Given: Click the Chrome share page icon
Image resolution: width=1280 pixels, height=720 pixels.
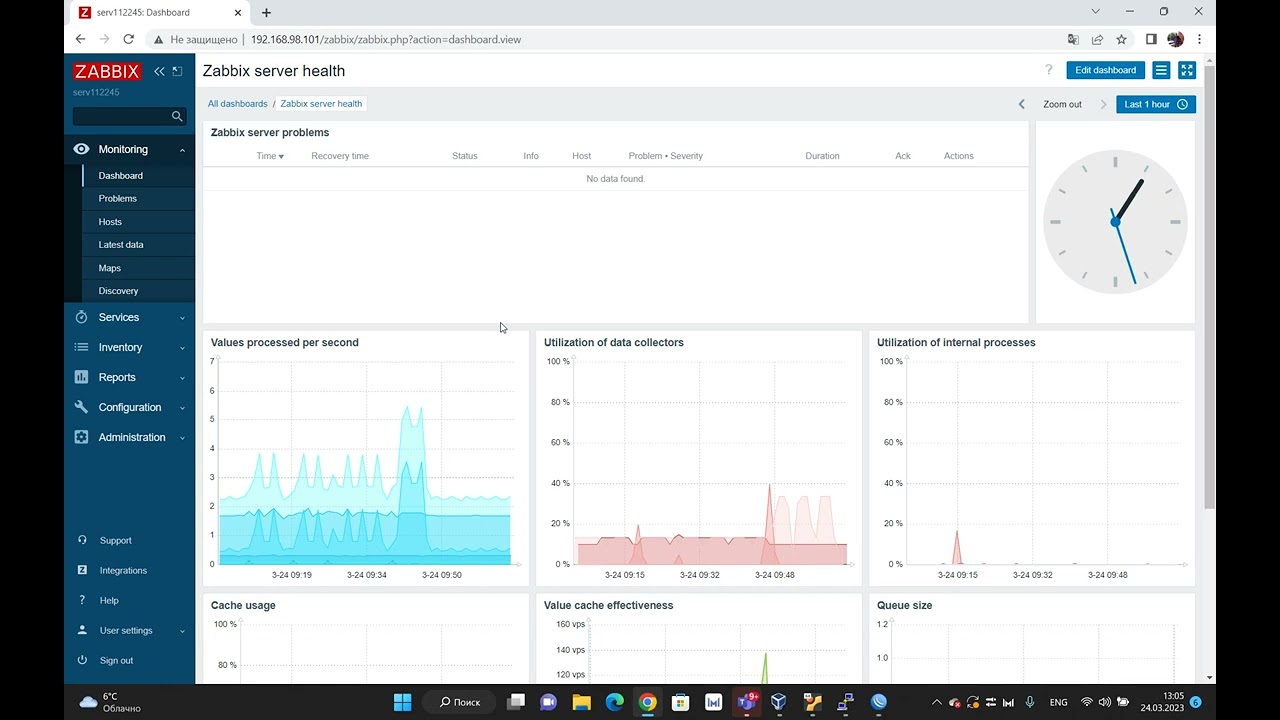Looking at the screenshot, I should [x=1097, y=39].
